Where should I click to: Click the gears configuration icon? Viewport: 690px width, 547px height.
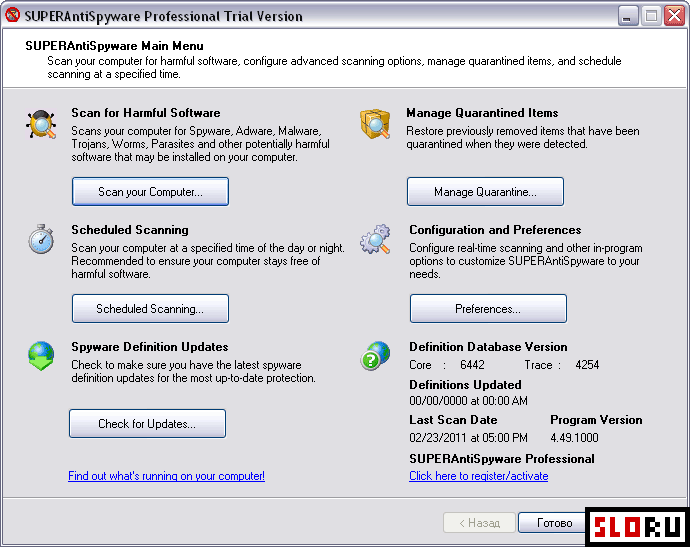[x=375, y=239]
